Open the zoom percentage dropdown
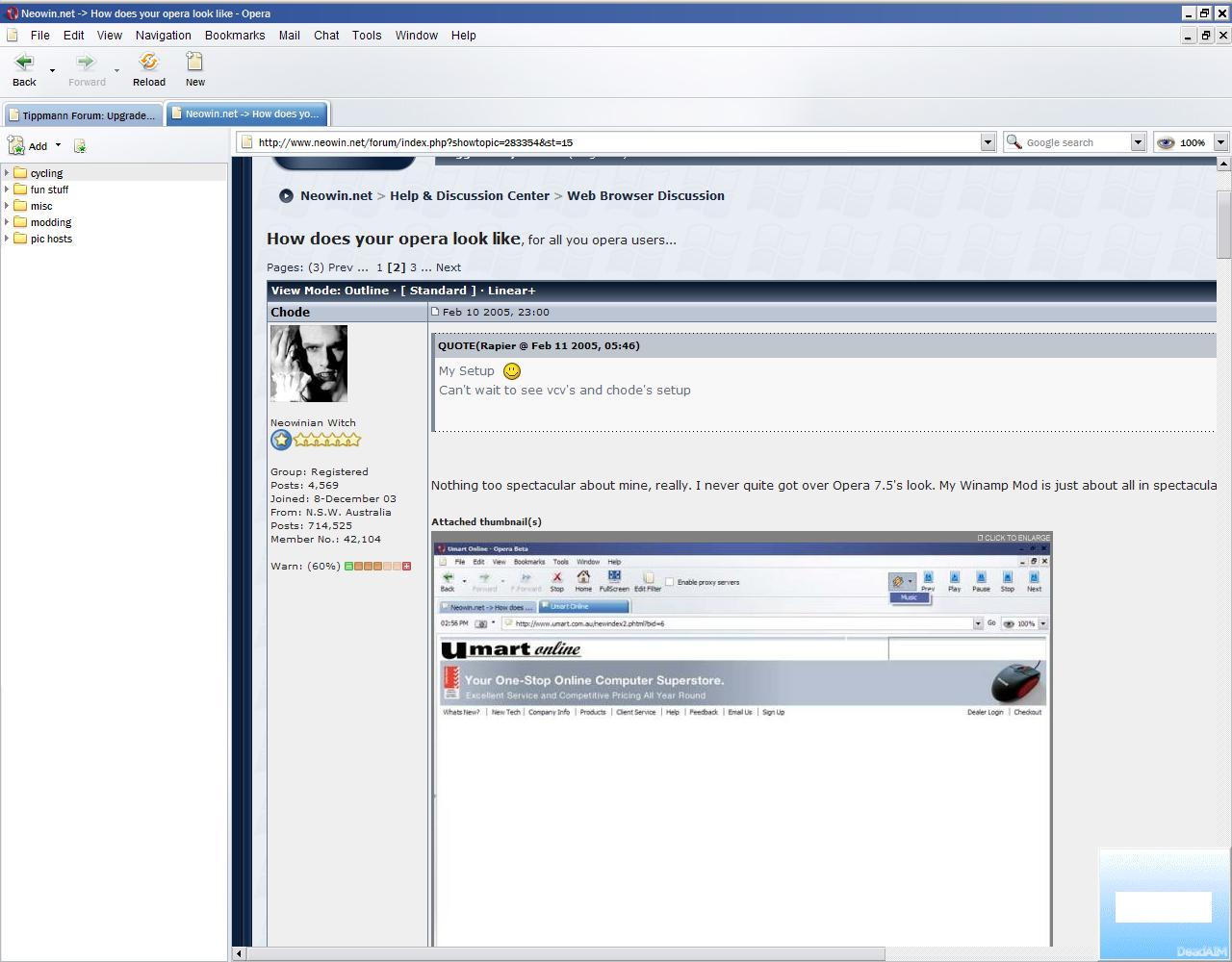Viewport: 1232px width, 962px height. [x=1220, y=142]
